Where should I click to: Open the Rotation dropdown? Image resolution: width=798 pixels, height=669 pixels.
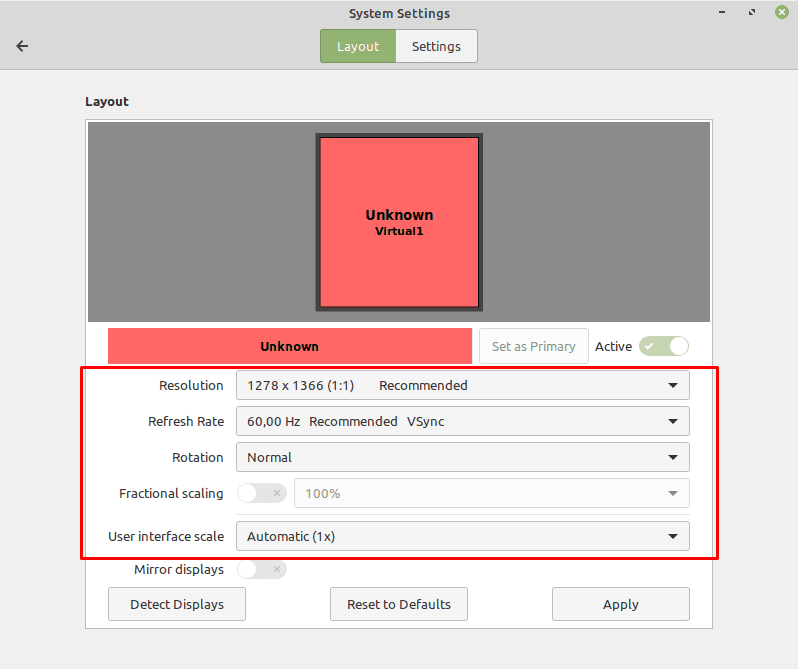(463, 457)
